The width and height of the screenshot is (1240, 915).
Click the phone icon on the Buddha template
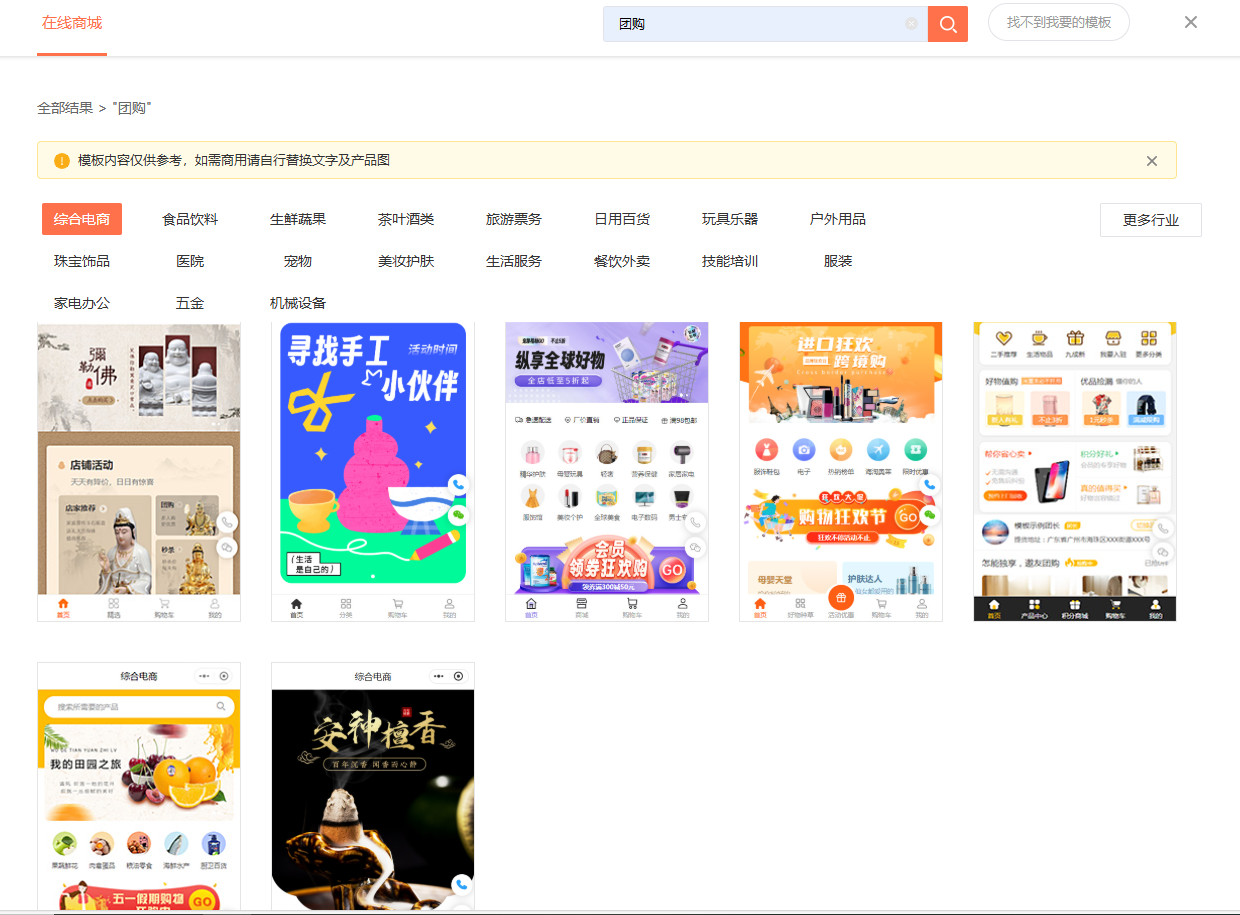[227, 522]
